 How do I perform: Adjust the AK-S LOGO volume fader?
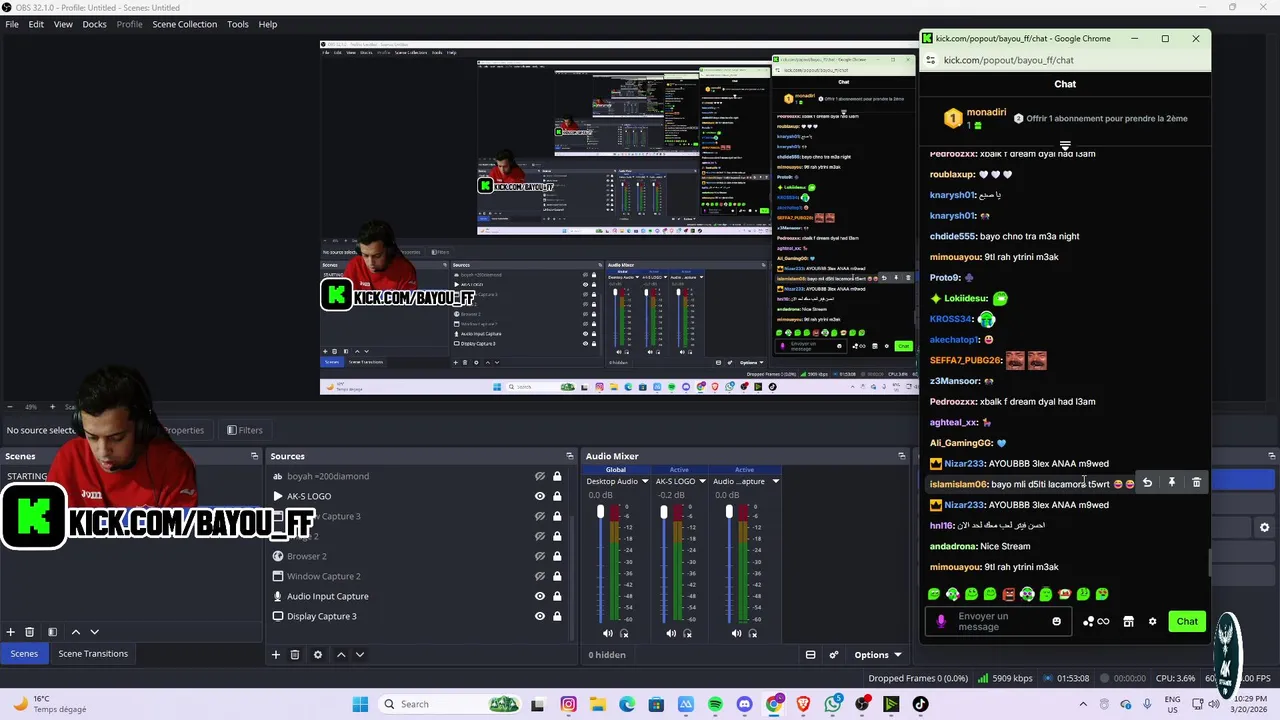[664, 512]
